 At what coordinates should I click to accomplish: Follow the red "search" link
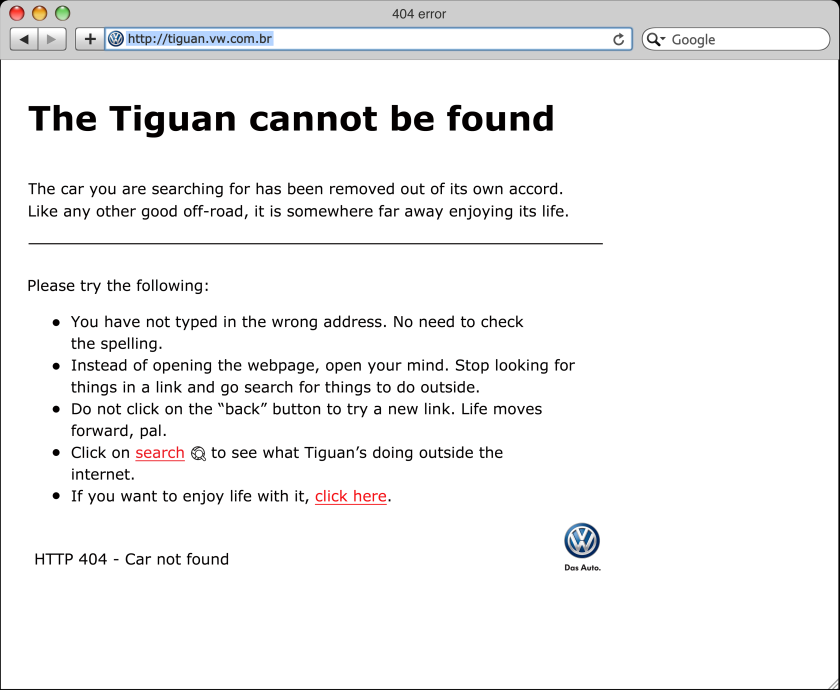160,453
